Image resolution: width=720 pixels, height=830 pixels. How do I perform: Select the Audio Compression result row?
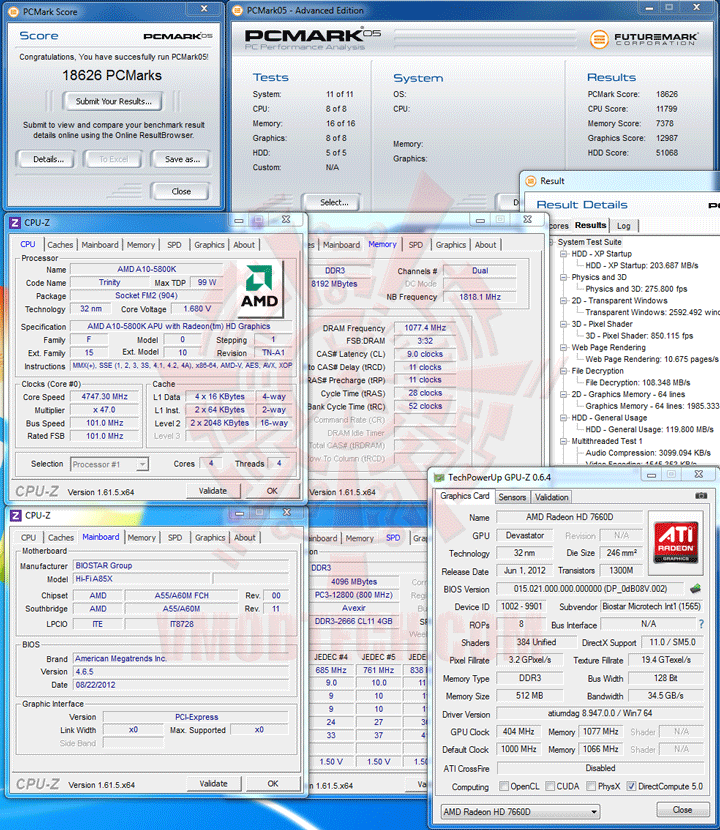point(648,453)
